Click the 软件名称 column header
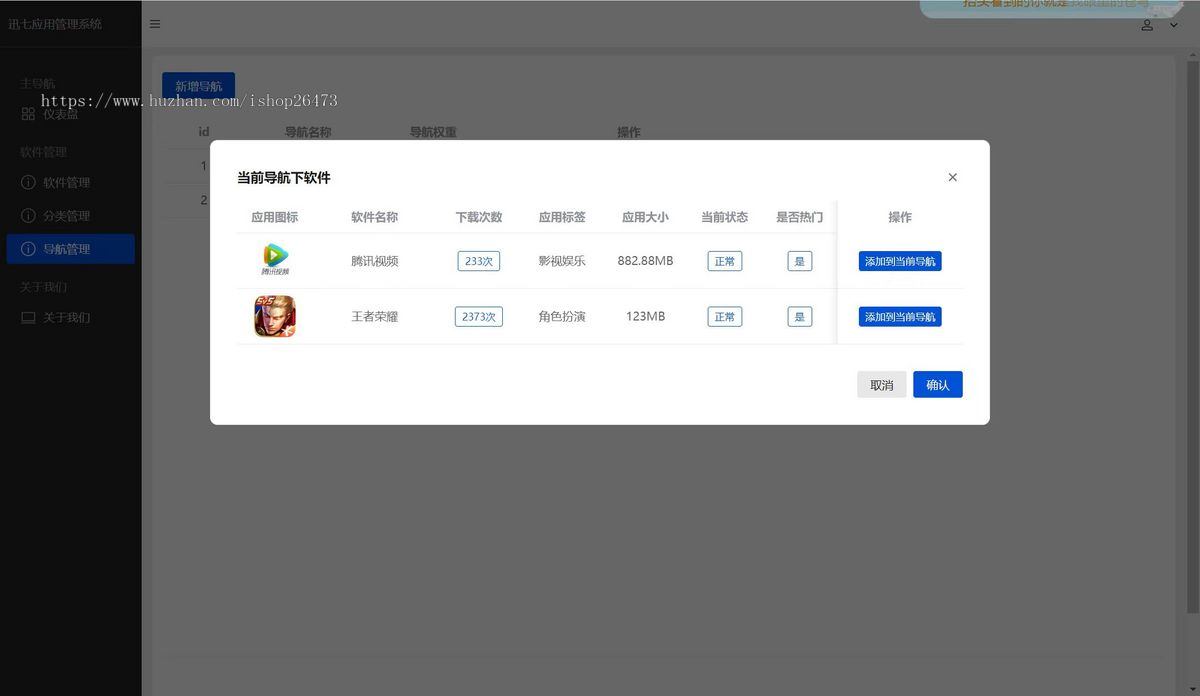This screenshot has width=1200, height=696. (375, 217)
